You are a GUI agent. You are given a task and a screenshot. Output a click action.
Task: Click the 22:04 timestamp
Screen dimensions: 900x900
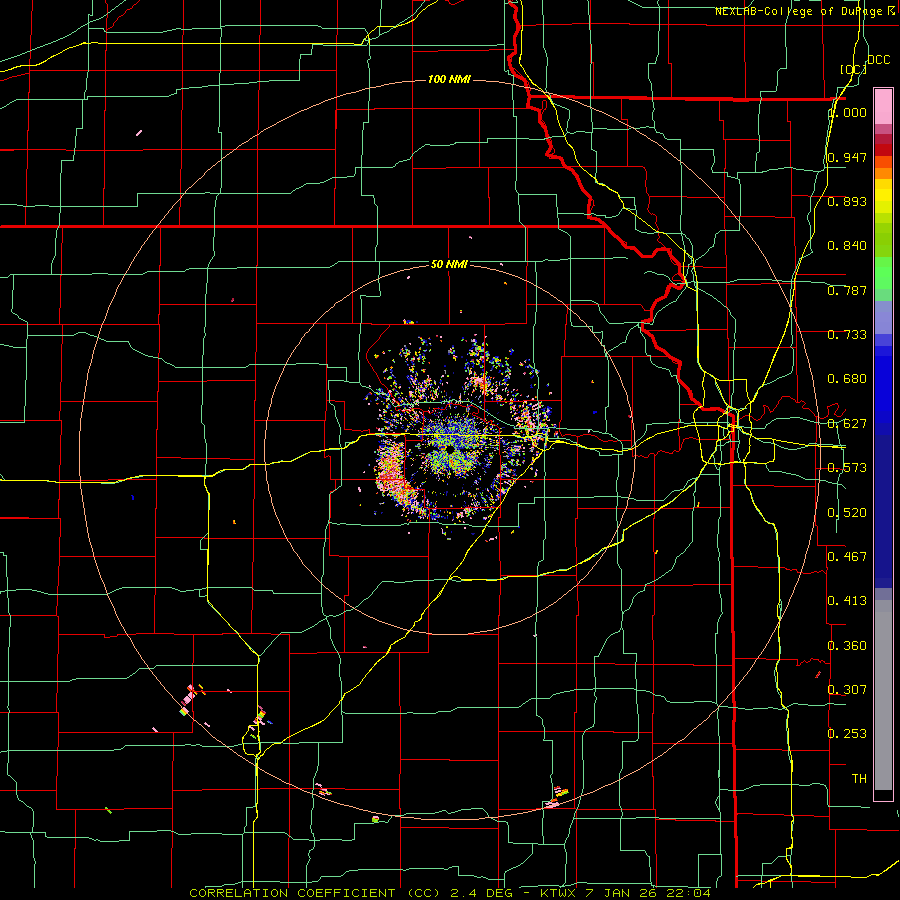click(688, 893)
